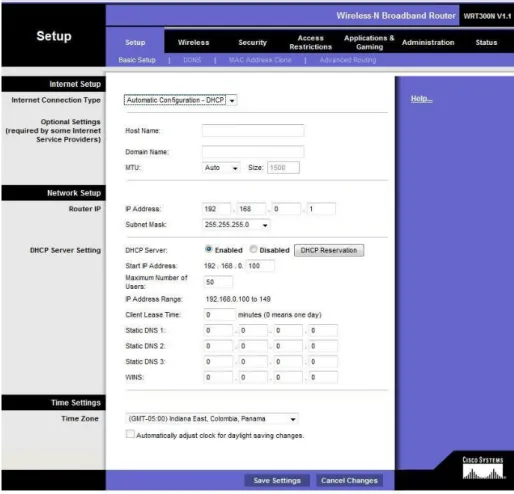
Task: Select the Basic Setup sub-tab
Action: click(137, 60)
